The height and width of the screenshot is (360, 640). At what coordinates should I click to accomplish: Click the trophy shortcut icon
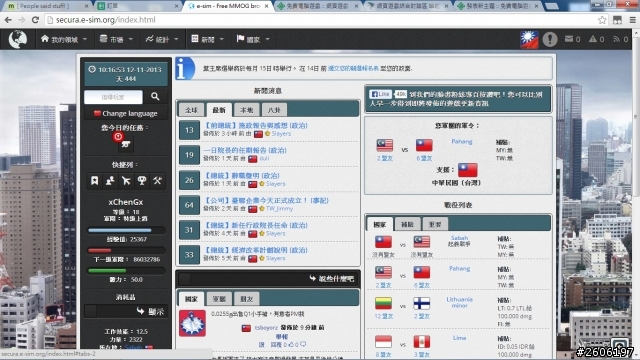[x=142, y=180]
